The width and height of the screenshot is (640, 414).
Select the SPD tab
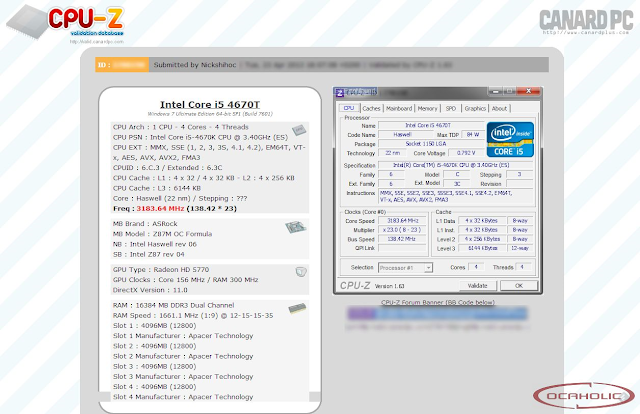(451, 109)
